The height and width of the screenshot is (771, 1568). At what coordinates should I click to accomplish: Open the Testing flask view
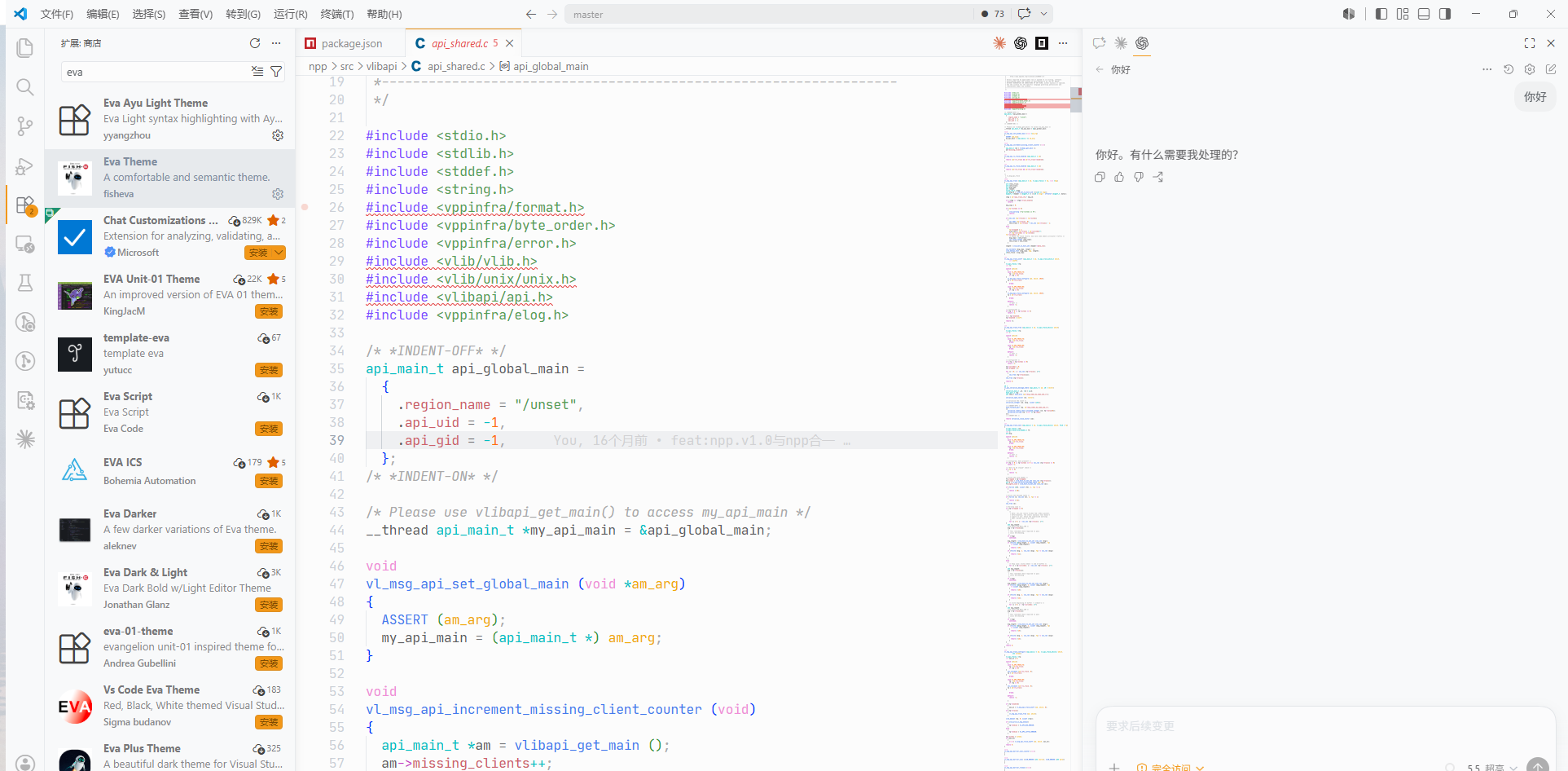25,283
